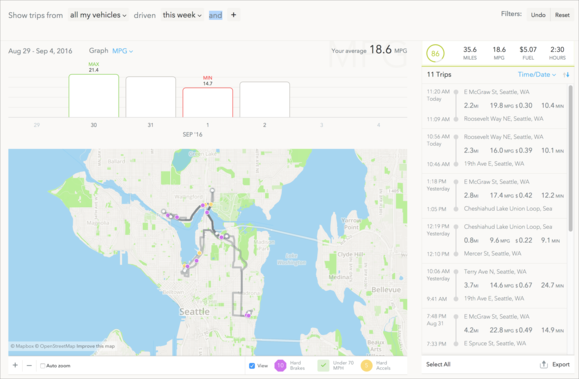The width and height of the screenshot is (579, 379).
Task: Open the 1:18 PM Yesterday trip to E McGraw St
Action: 494,196
